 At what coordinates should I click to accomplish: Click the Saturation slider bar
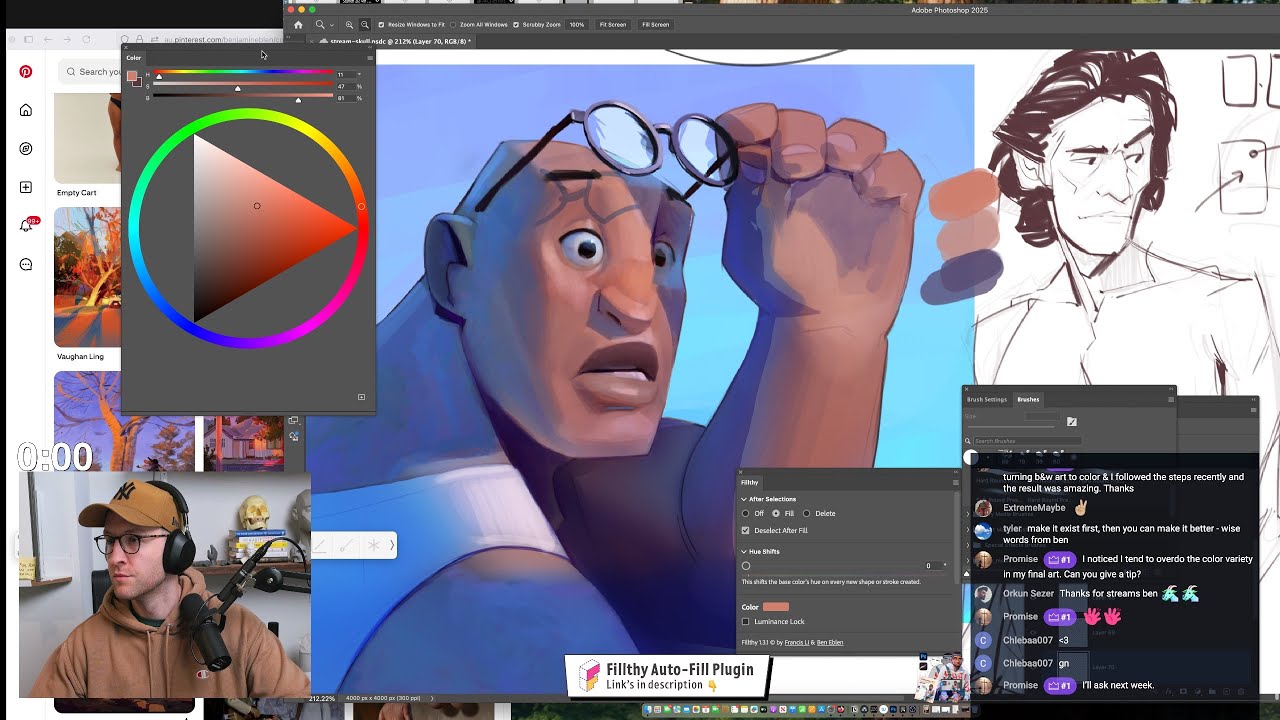pos(243,85)
